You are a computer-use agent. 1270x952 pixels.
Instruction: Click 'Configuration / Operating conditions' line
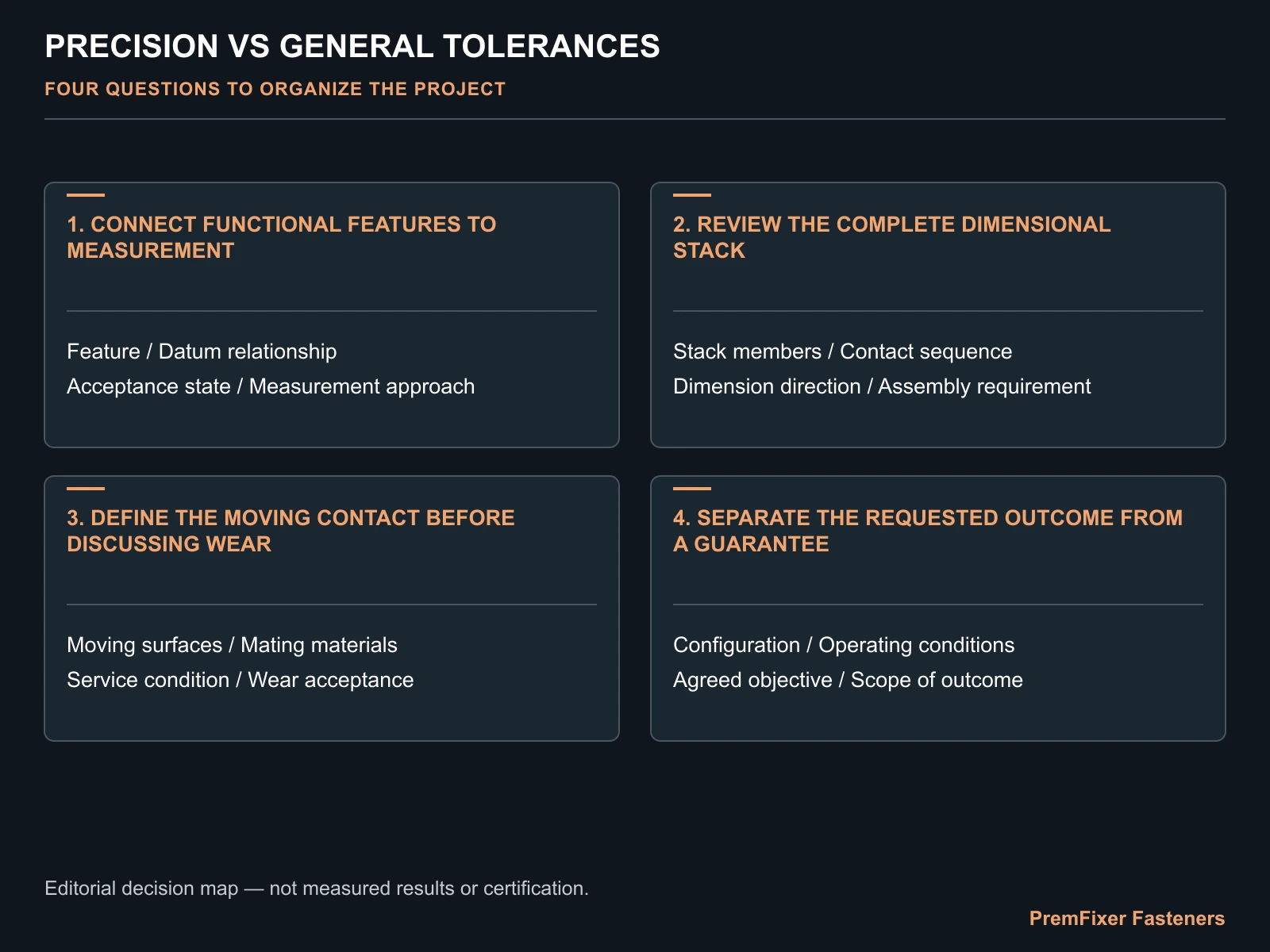[x=844, y=645]
